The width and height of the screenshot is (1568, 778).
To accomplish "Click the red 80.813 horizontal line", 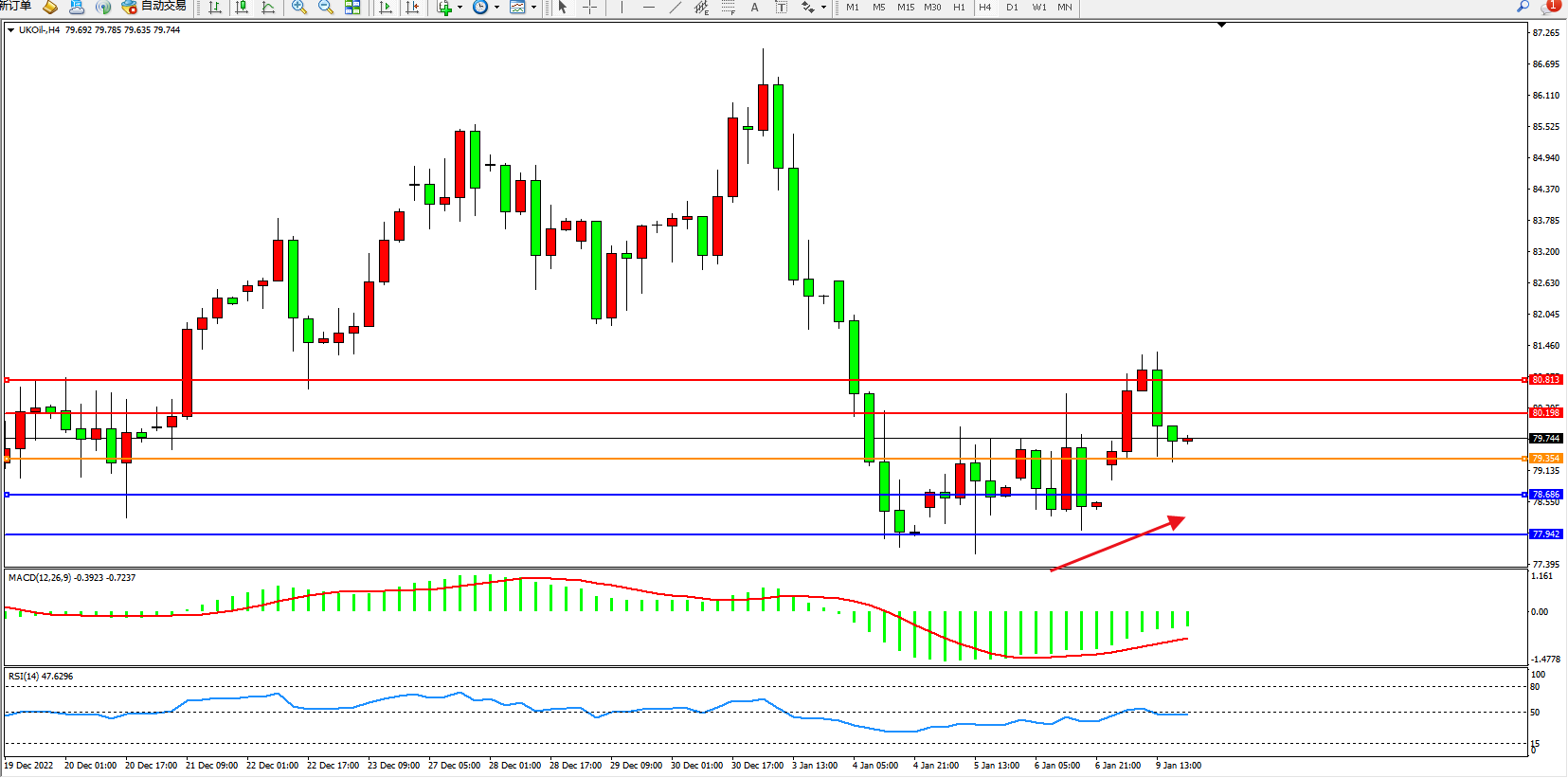I will click(x=758, y=380).
